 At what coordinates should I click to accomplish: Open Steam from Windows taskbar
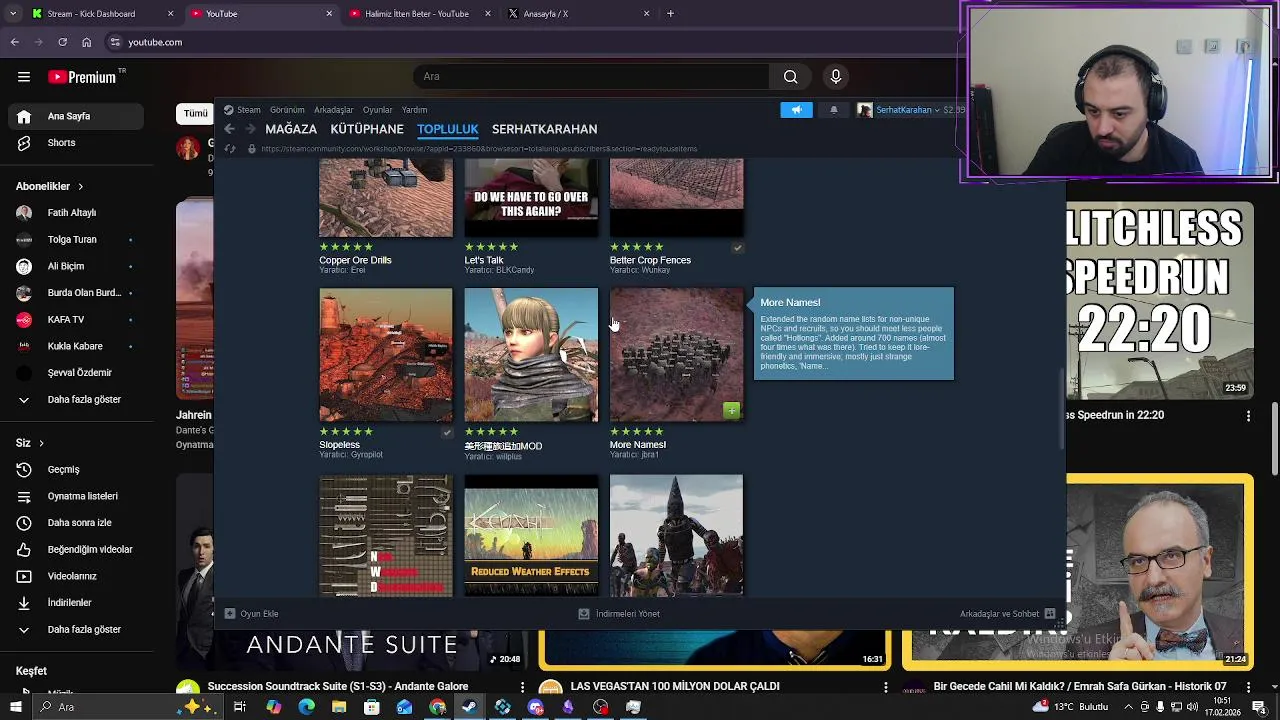click(x=469, y=707)
